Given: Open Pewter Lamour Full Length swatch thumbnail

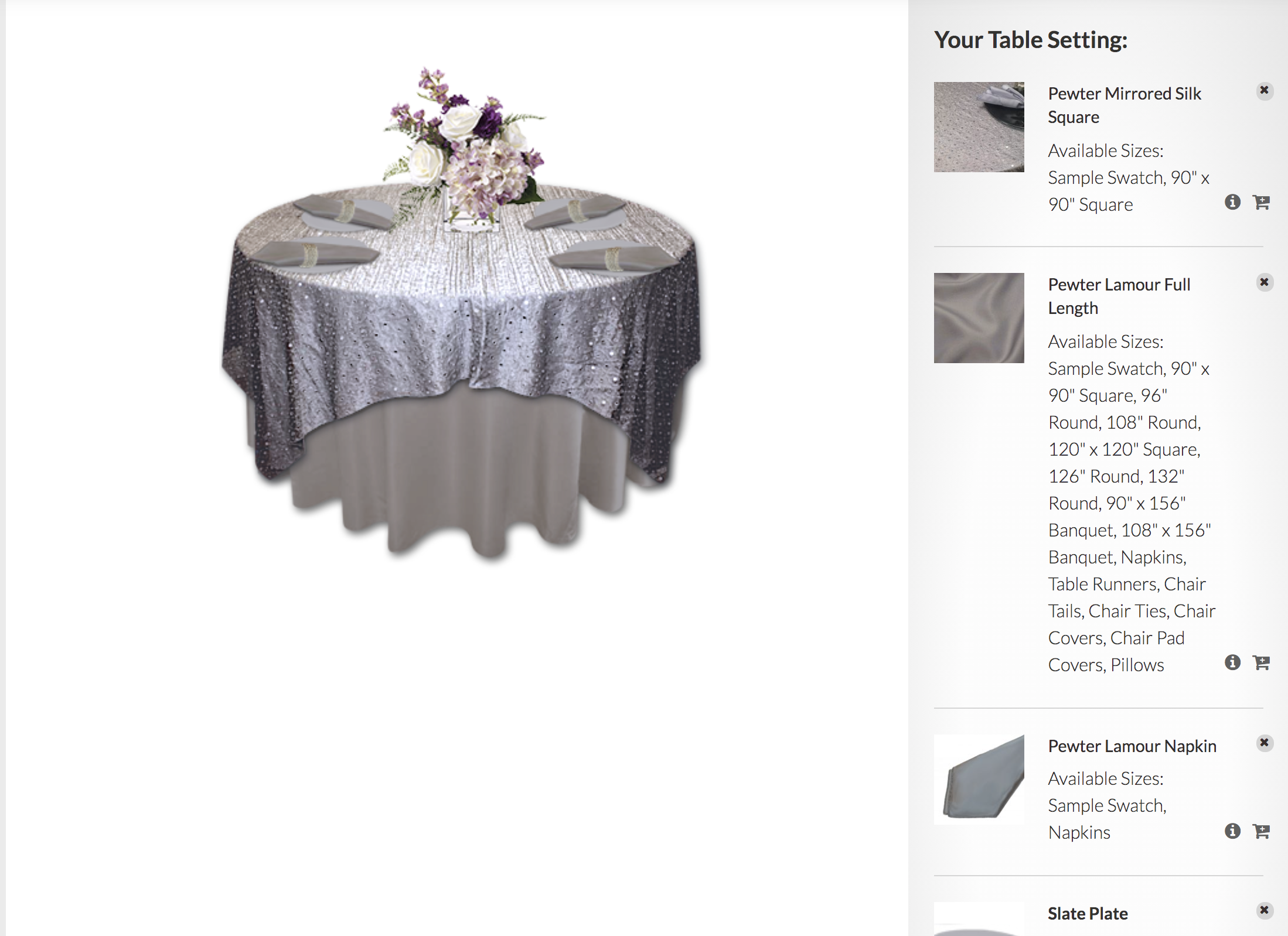Looking at the screenshot, I should click(979, 318).
